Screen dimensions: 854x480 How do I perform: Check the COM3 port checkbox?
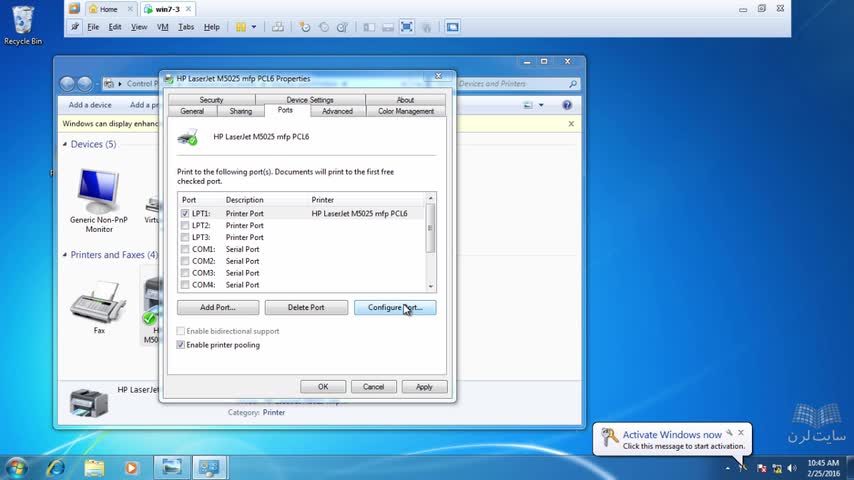click(x=185, y=273)
